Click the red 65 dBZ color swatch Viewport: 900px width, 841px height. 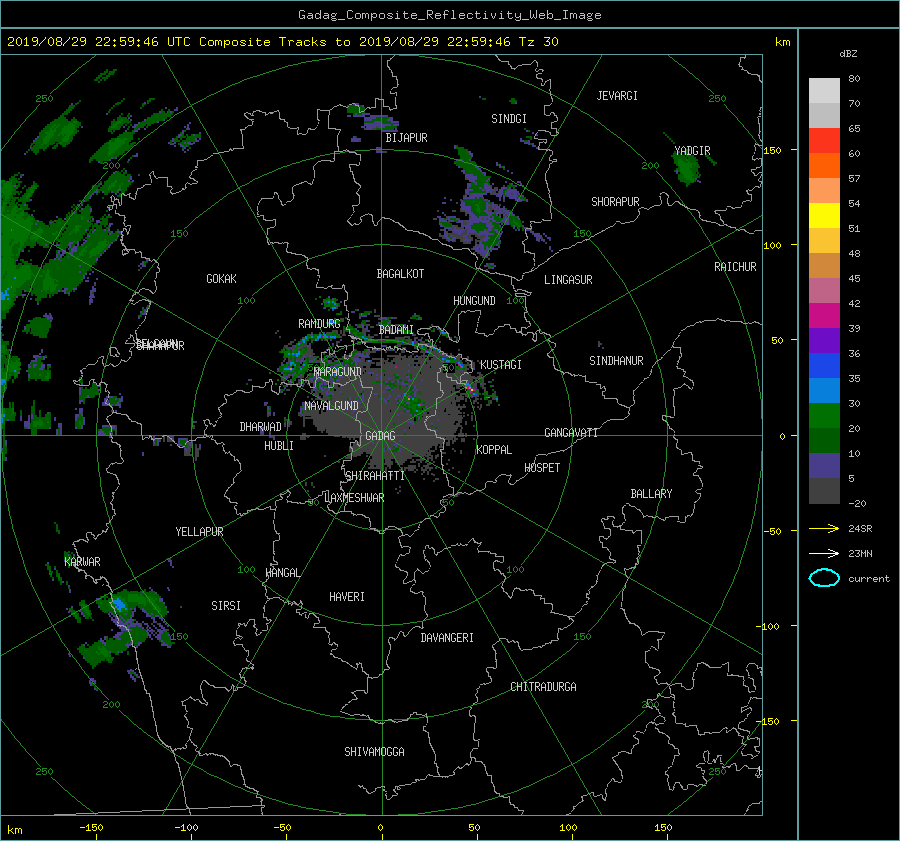824,140
